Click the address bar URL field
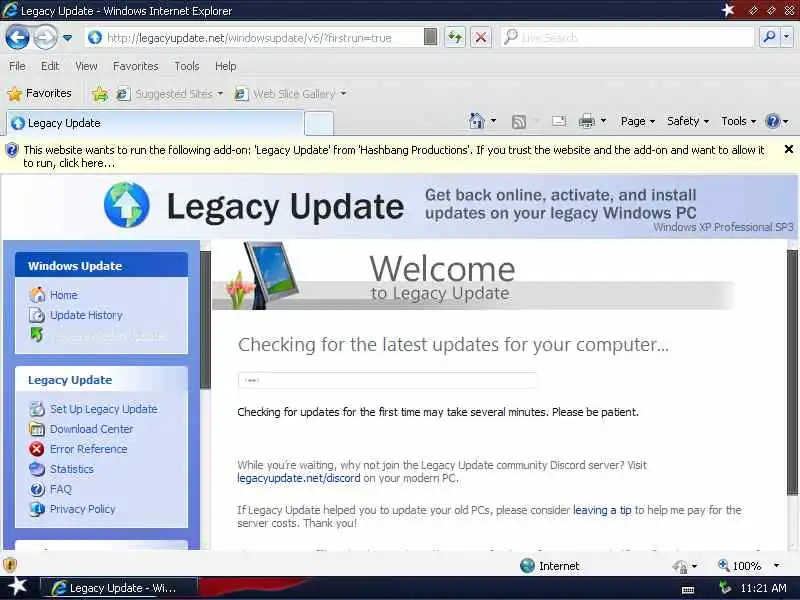 254,38
